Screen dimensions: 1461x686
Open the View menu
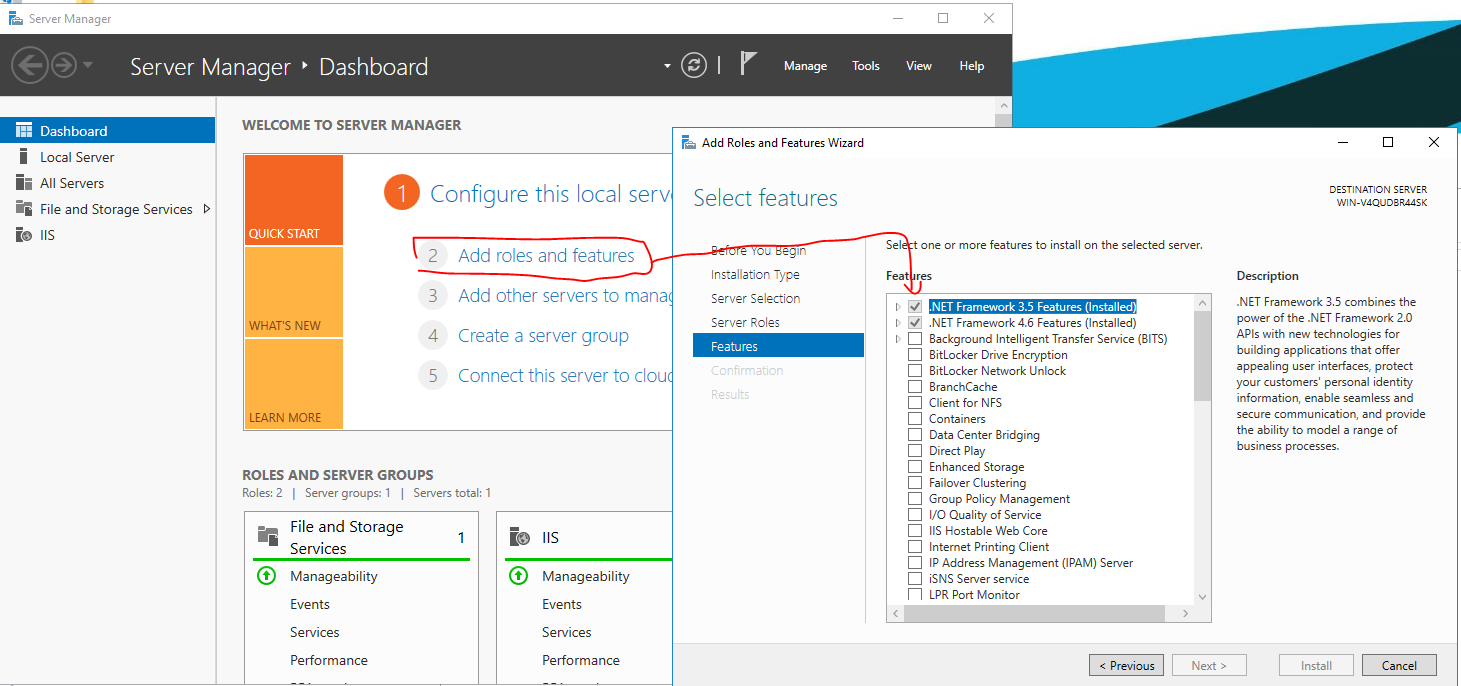[919, 66]
